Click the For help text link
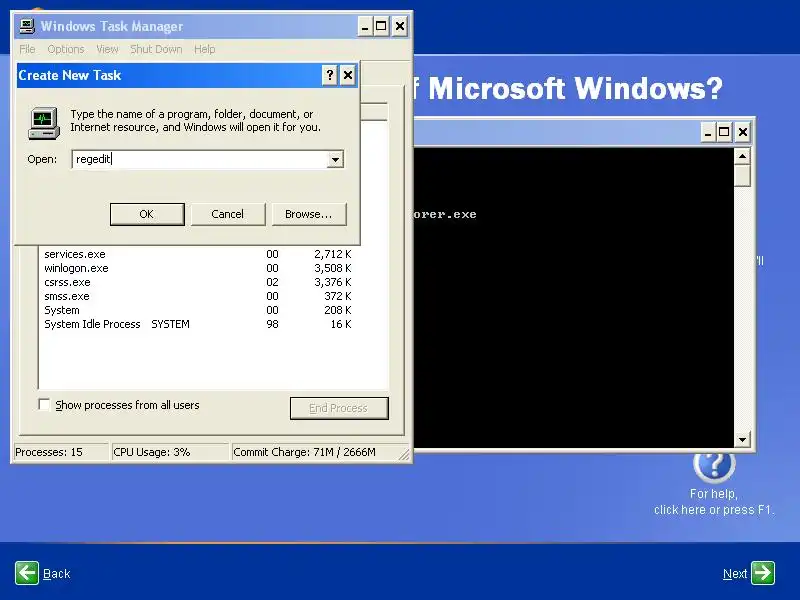The image size is (800, 600). (x=714, y=502)
